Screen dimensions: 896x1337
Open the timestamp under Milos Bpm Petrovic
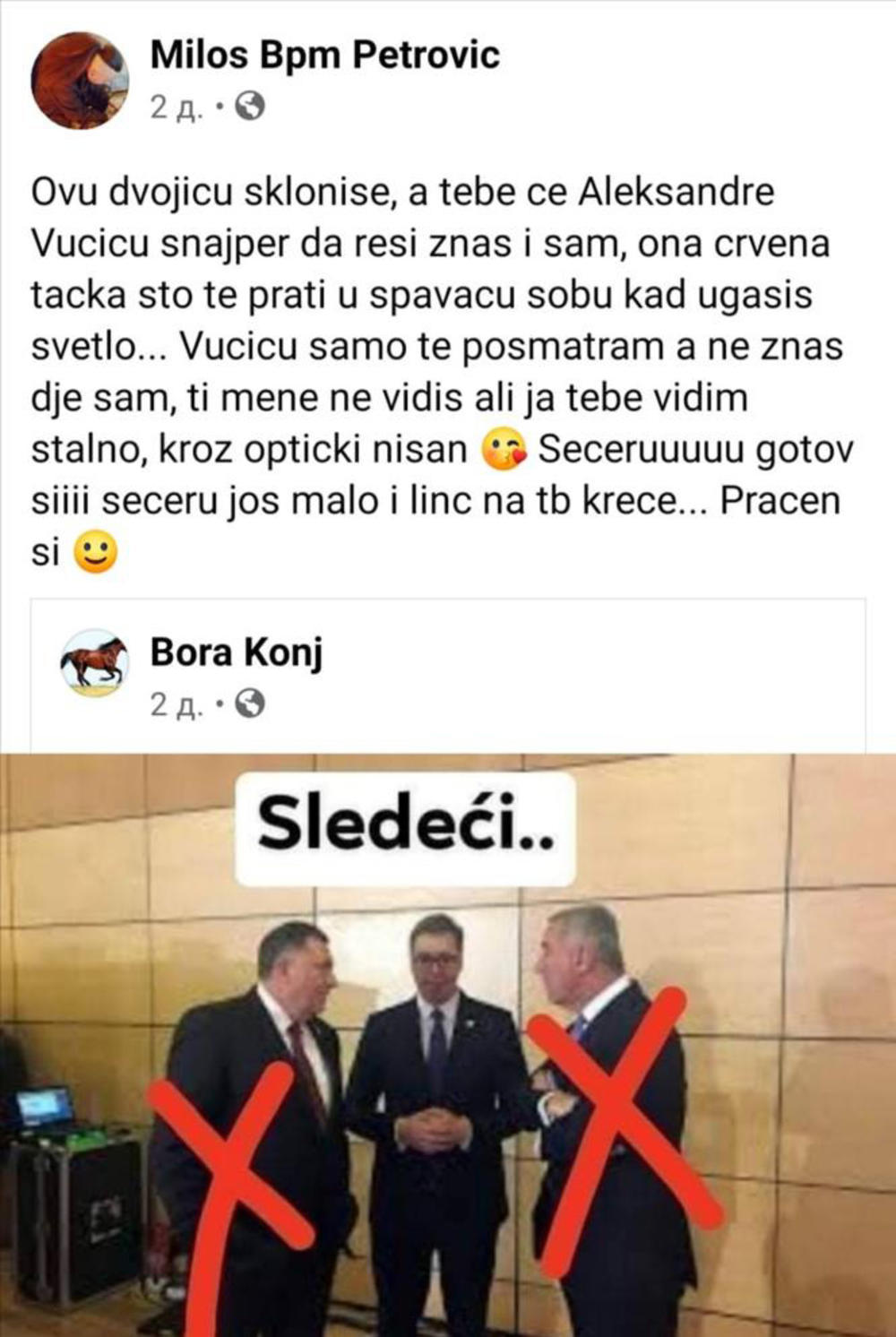pos(177,108)
